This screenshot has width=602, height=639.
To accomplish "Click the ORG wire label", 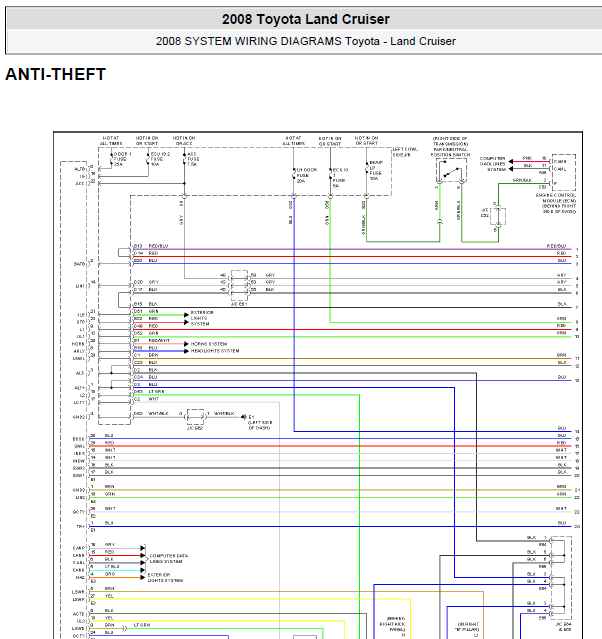I will click(110, 574).
